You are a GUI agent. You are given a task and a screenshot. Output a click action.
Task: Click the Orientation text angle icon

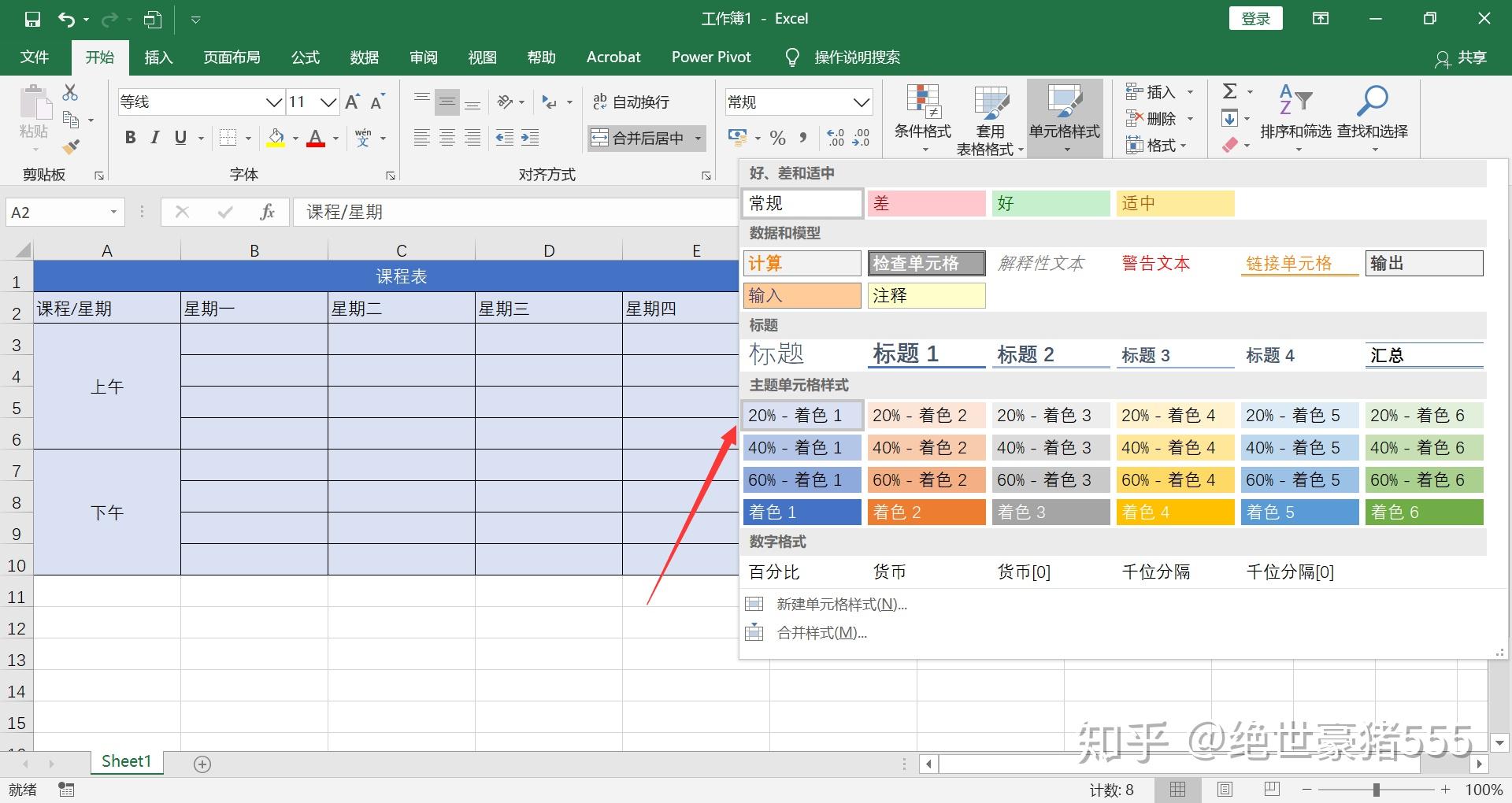[505, 102]
